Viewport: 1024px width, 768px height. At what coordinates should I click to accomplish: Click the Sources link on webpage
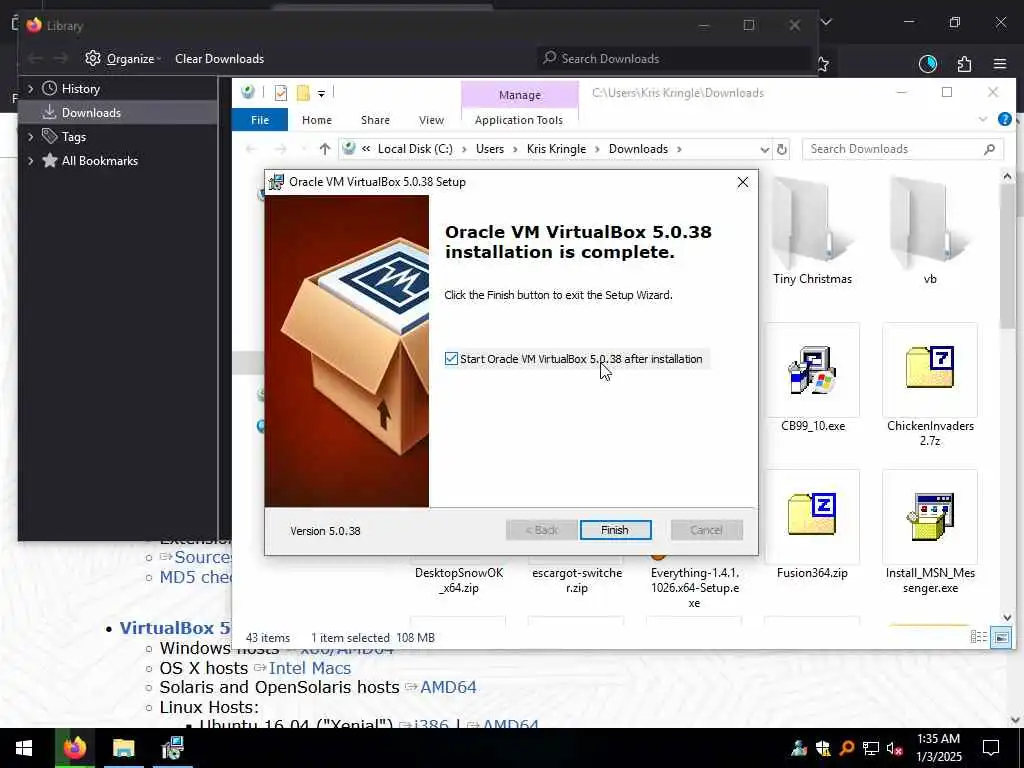[202, 557]
